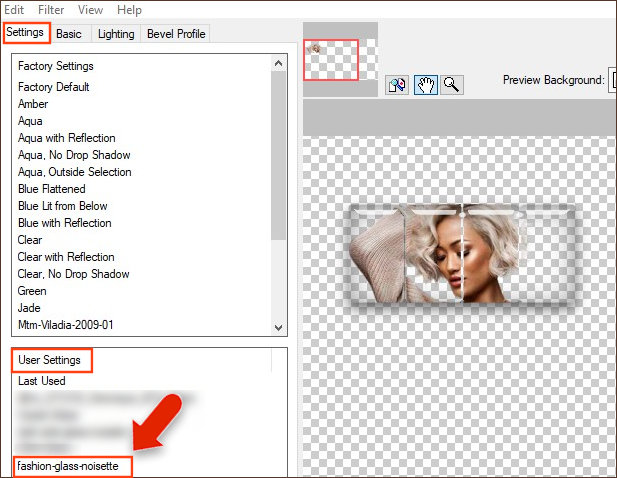This screenshot has height=478, width=617.
Task: Open the Filter menu
Action: coord(51,9)
